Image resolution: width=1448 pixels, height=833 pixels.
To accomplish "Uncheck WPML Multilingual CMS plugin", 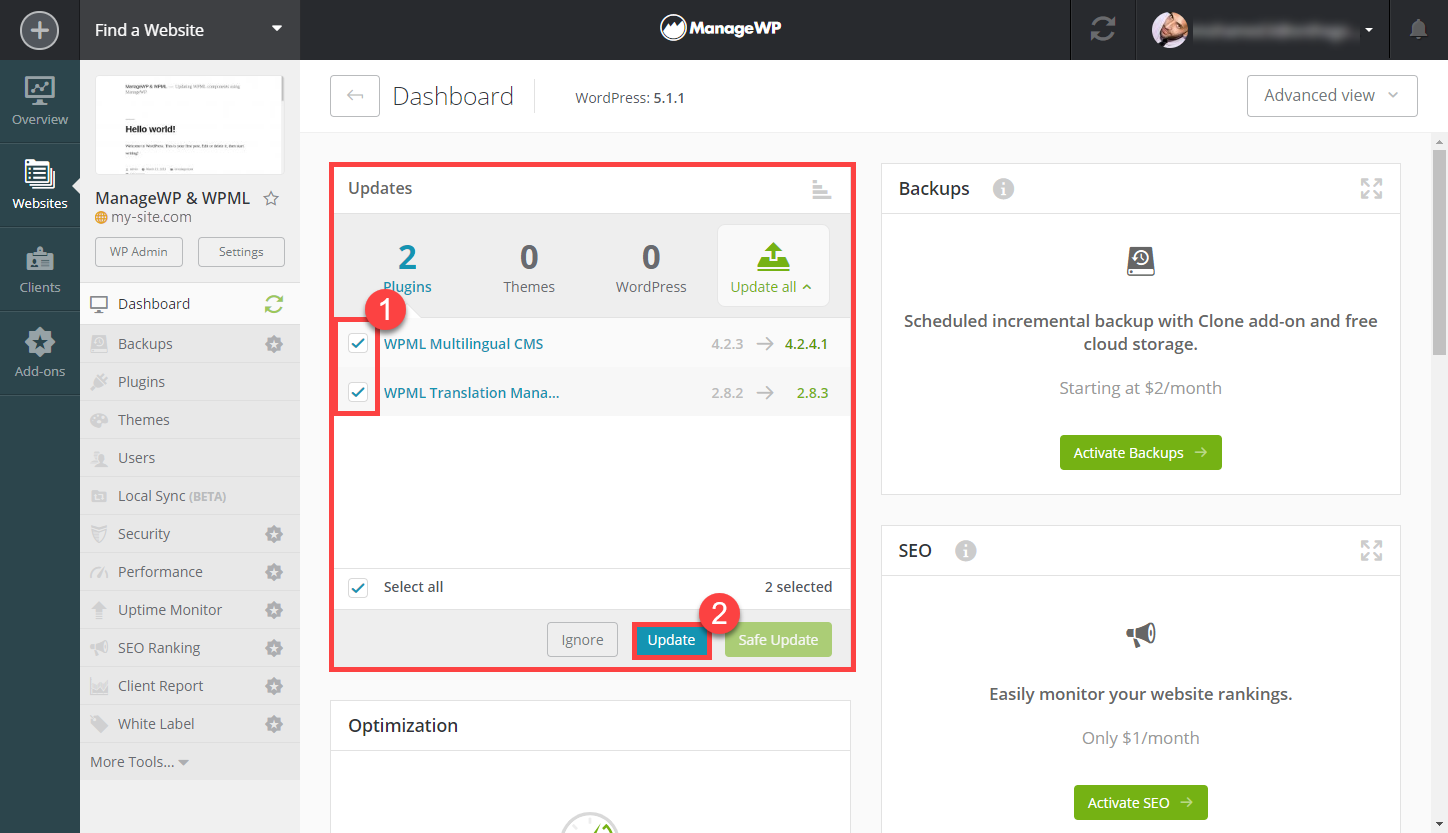I will pyautogui.click(x=358, y=344).
